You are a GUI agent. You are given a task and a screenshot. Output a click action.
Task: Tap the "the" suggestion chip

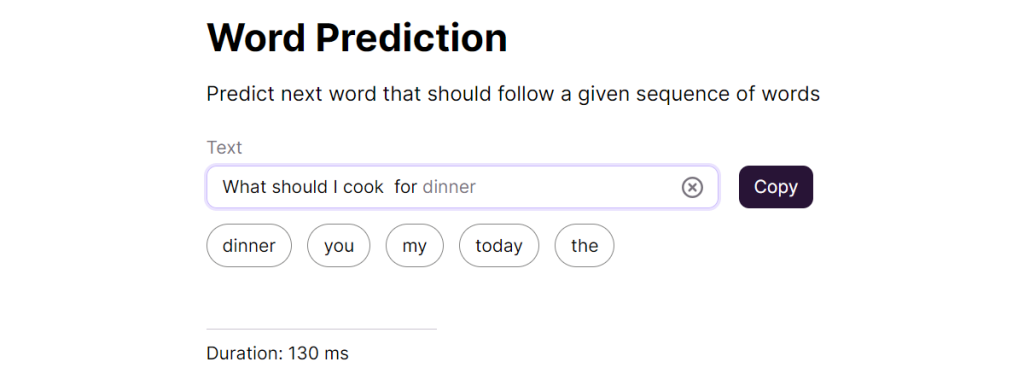click(584, 245)
